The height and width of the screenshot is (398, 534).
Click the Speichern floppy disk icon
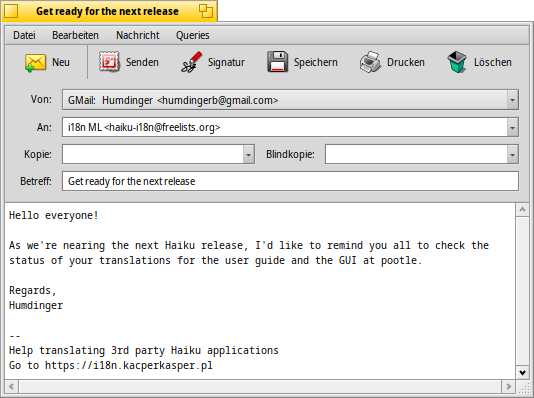tap(277, 62)
